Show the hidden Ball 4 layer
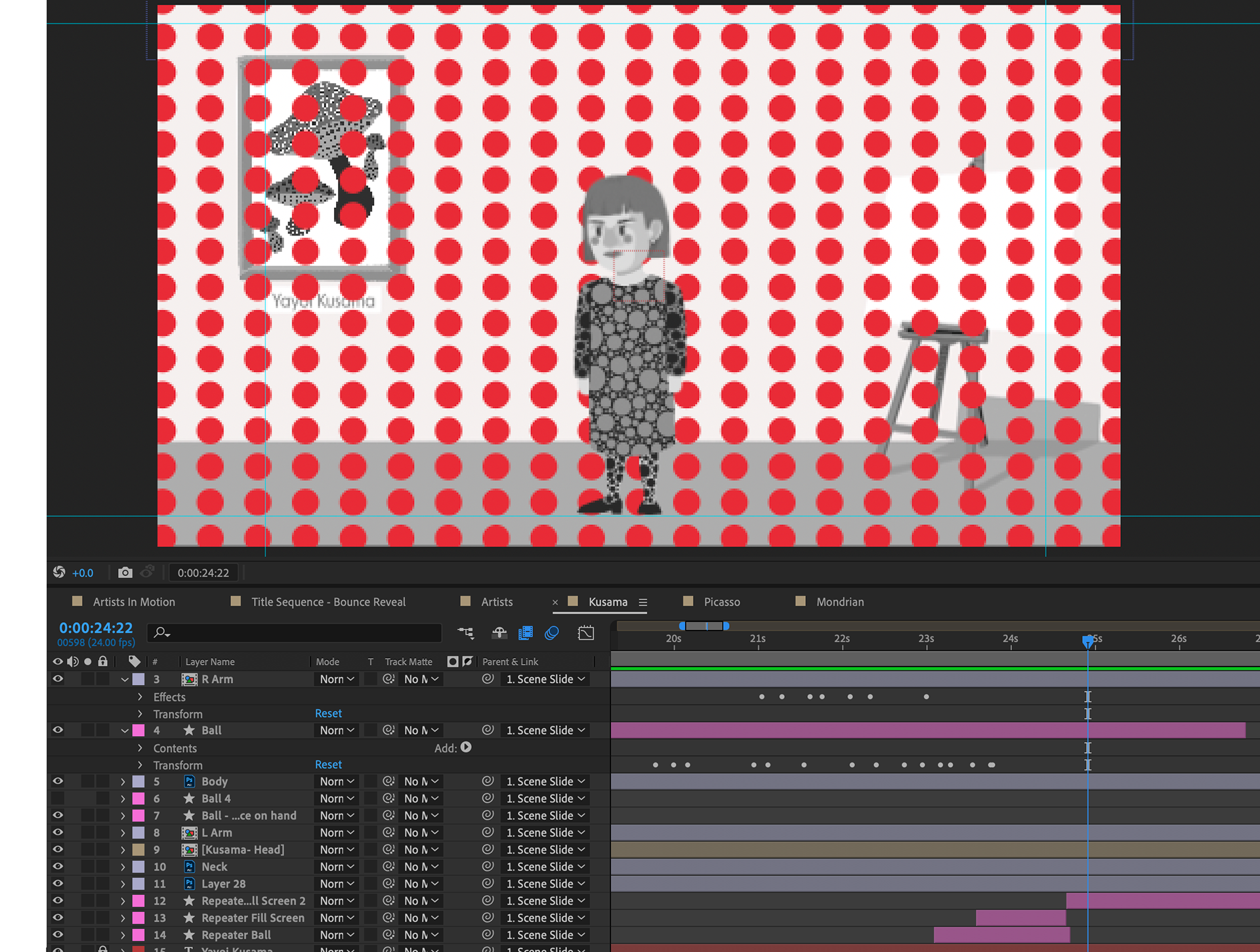Screen dimensions: 1260x952 tap(58, 798)
